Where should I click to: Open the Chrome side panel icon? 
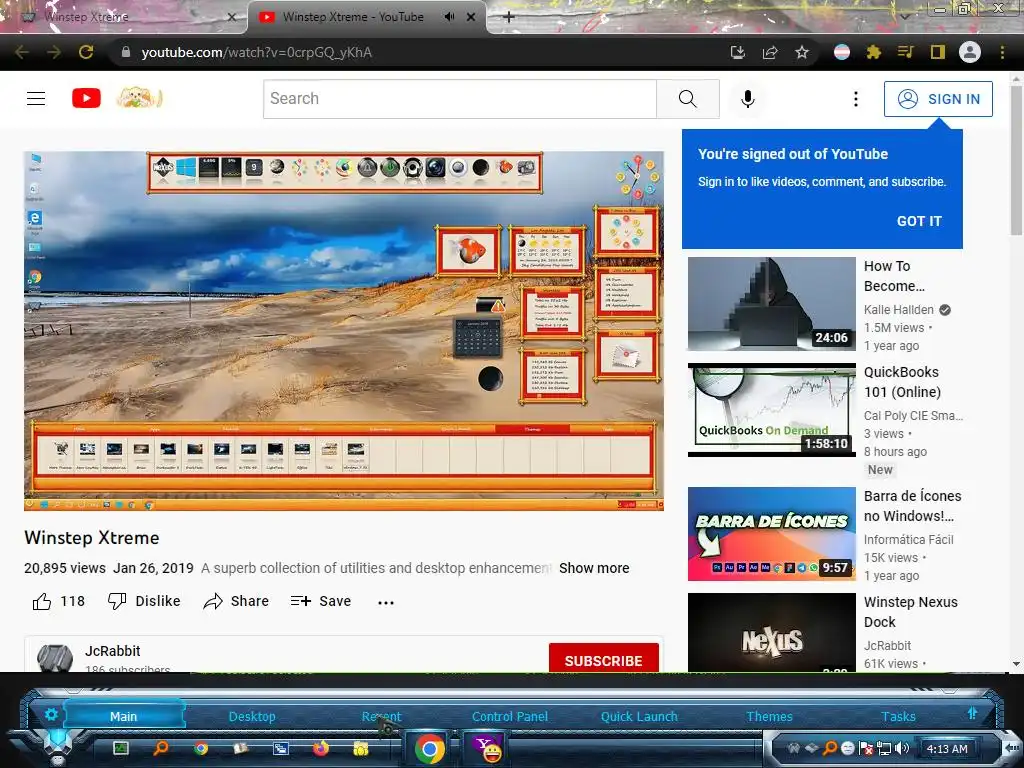click(938, 52)
